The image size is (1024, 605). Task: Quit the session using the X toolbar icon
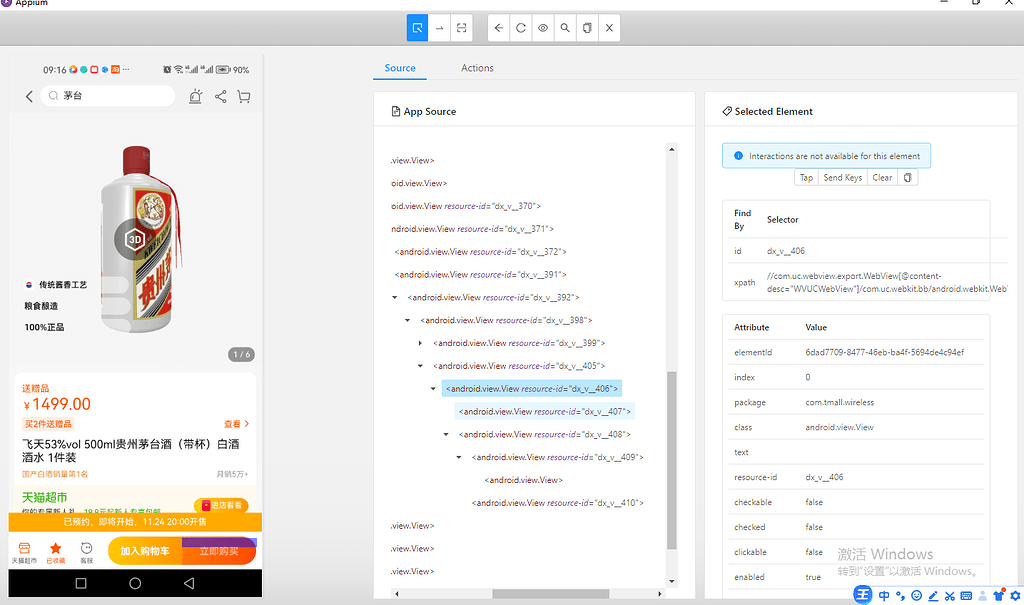(609, 28)
